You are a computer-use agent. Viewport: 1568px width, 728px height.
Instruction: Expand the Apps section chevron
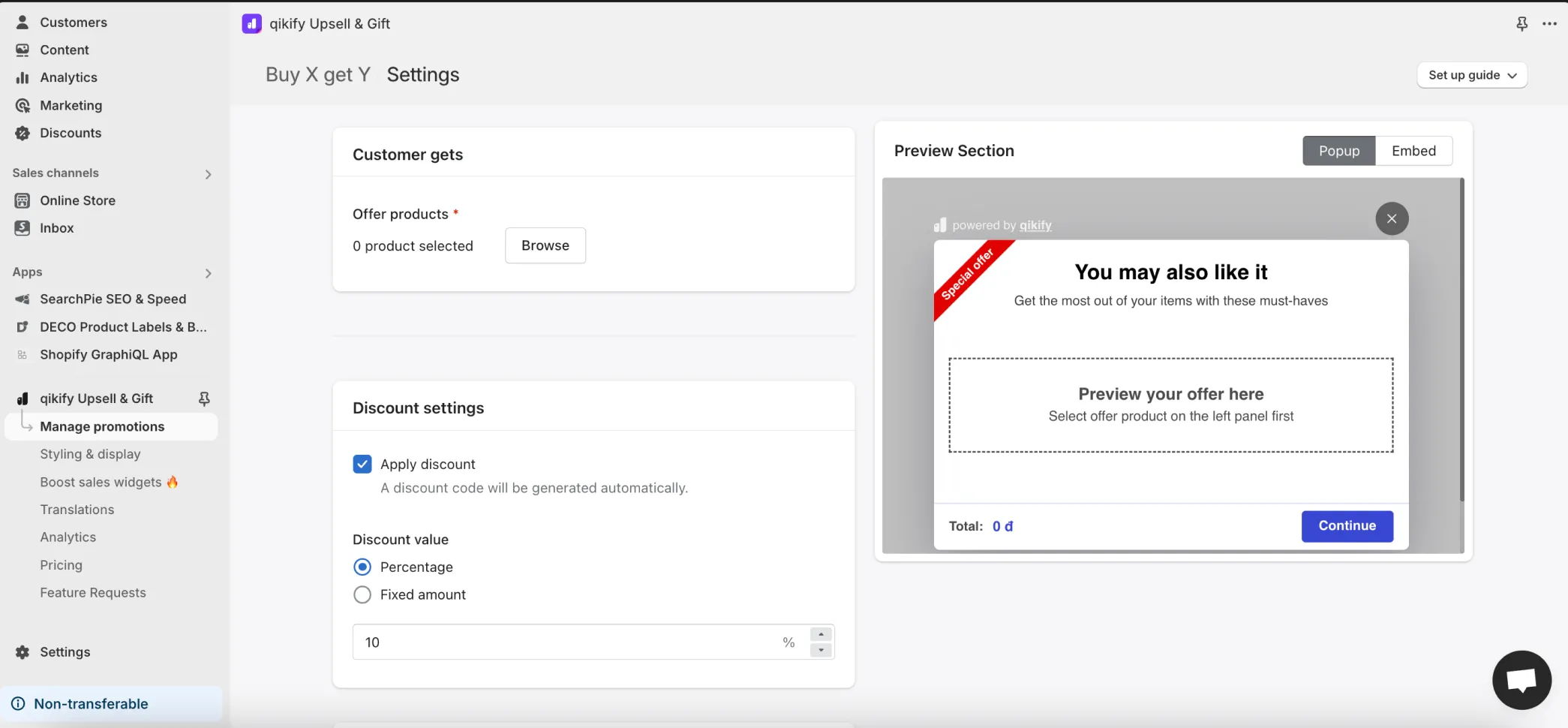click(x=208, y=273)
